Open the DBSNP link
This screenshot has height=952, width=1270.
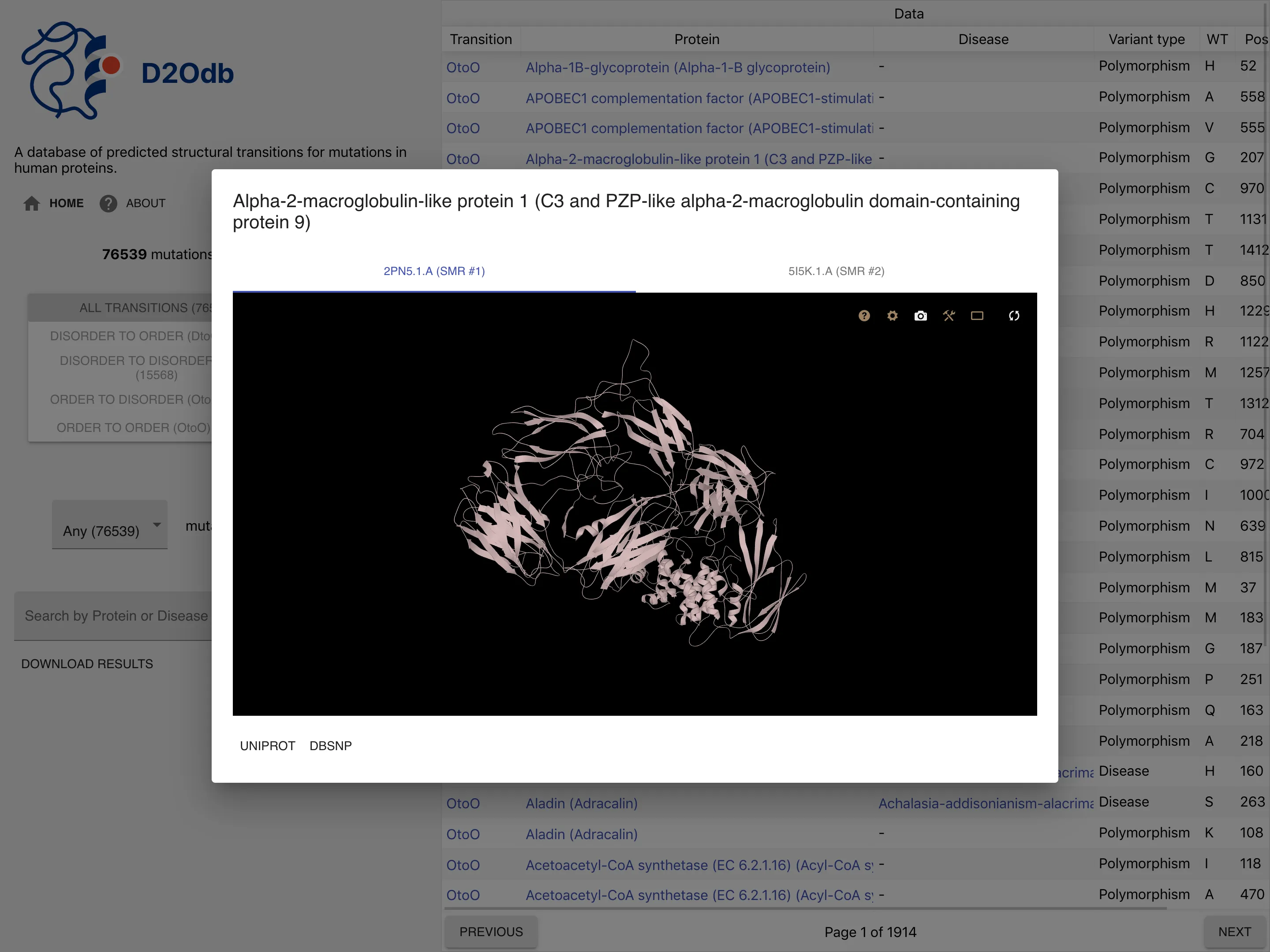pyautogui.click(x=330, y=745)
